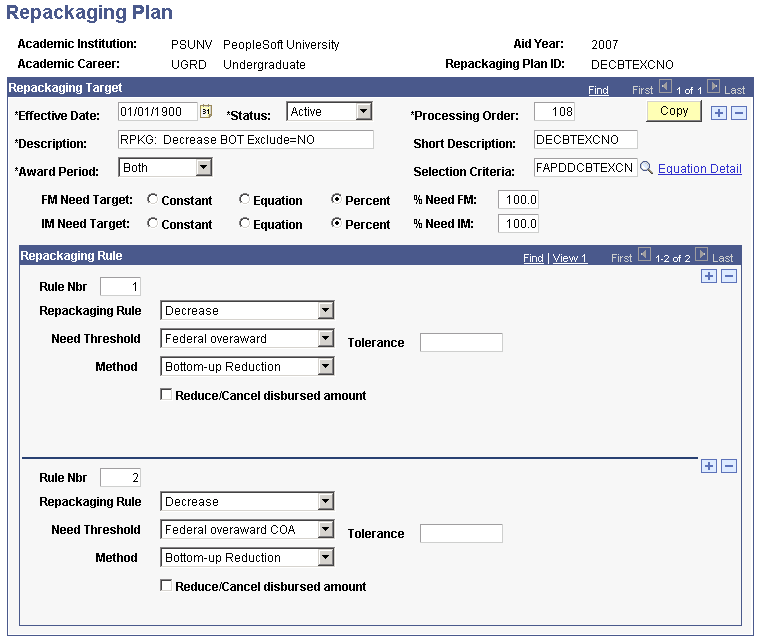Select Equation for IM Need Target
The height and width of the screenshot is (641, 766).
click(x=244, y=223)
